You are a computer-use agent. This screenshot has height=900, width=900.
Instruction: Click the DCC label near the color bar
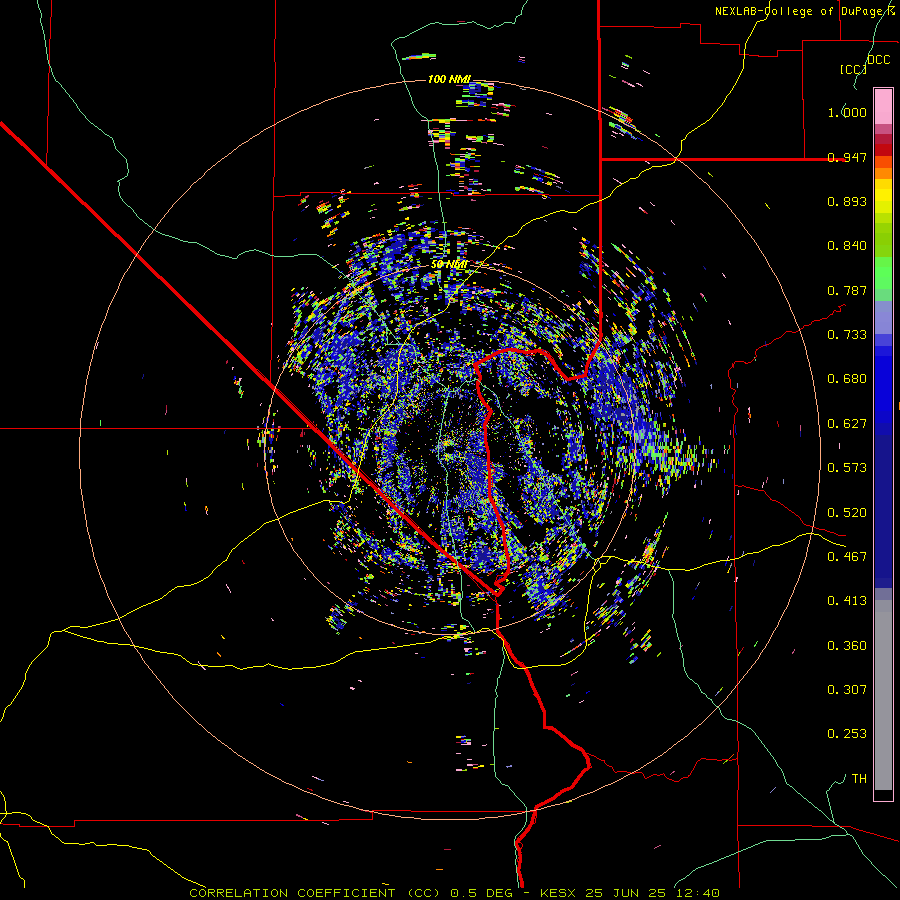pos(879,60)
